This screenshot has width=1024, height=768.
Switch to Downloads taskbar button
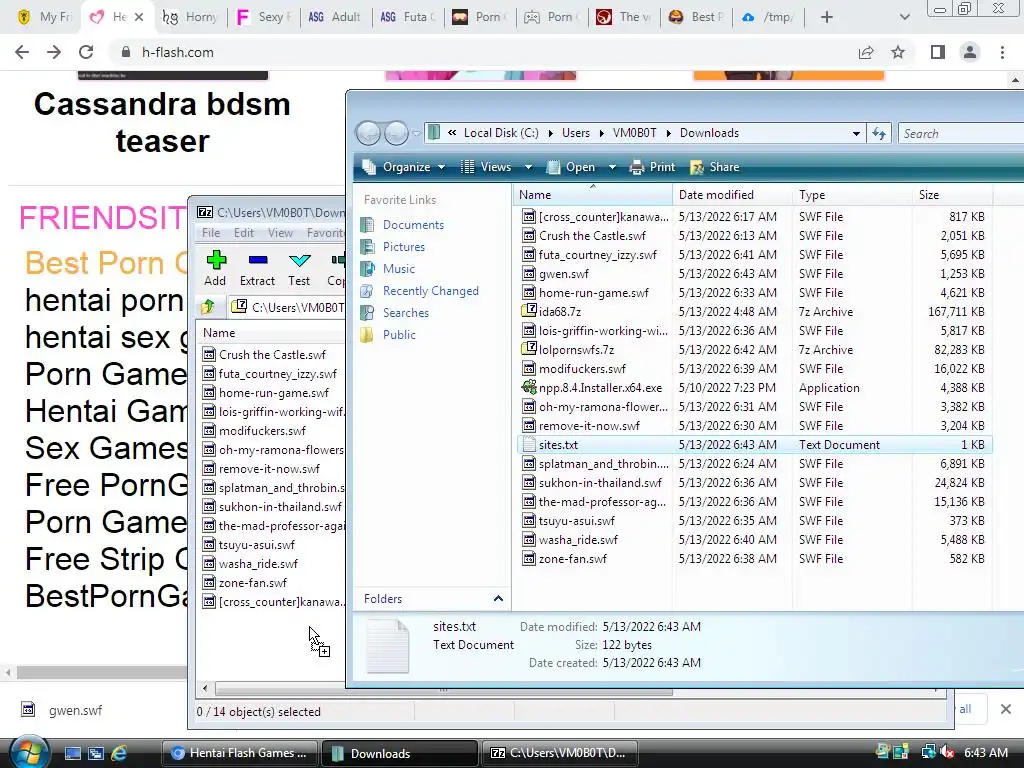click(399, 753)
